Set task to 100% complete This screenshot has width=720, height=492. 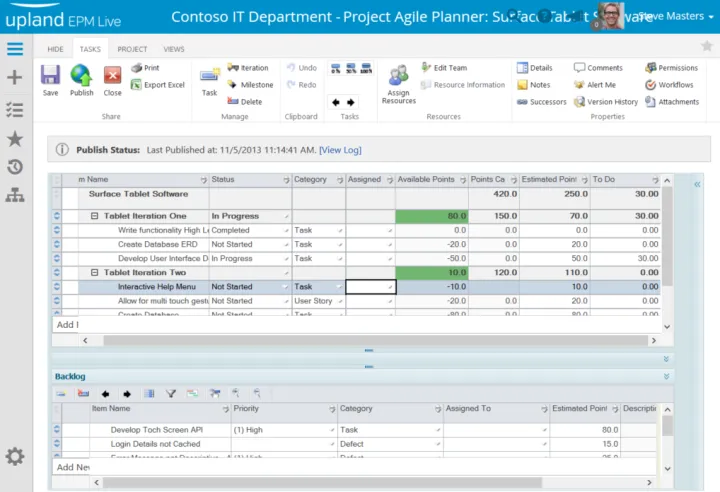[x=366, y=68]
